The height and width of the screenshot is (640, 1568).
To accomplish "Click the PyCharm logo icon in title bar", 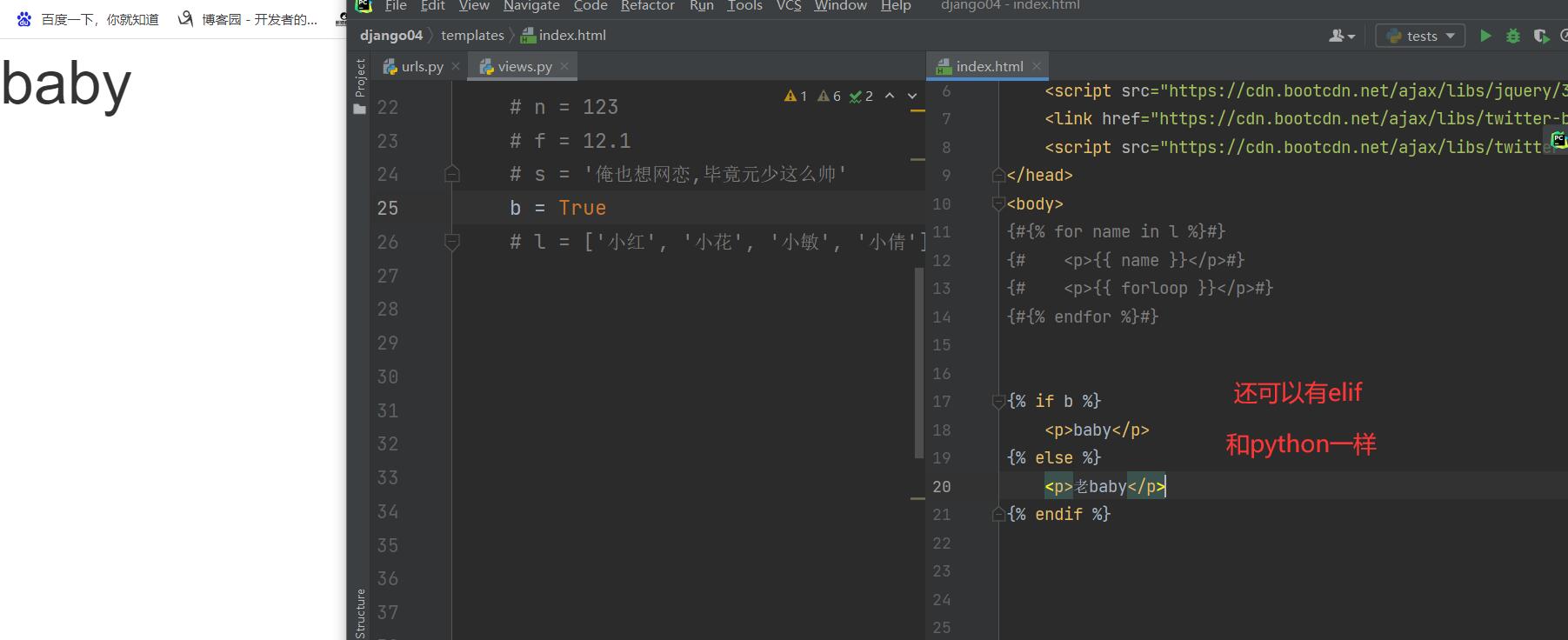I will pyautogui.click(x=364, y=5).
